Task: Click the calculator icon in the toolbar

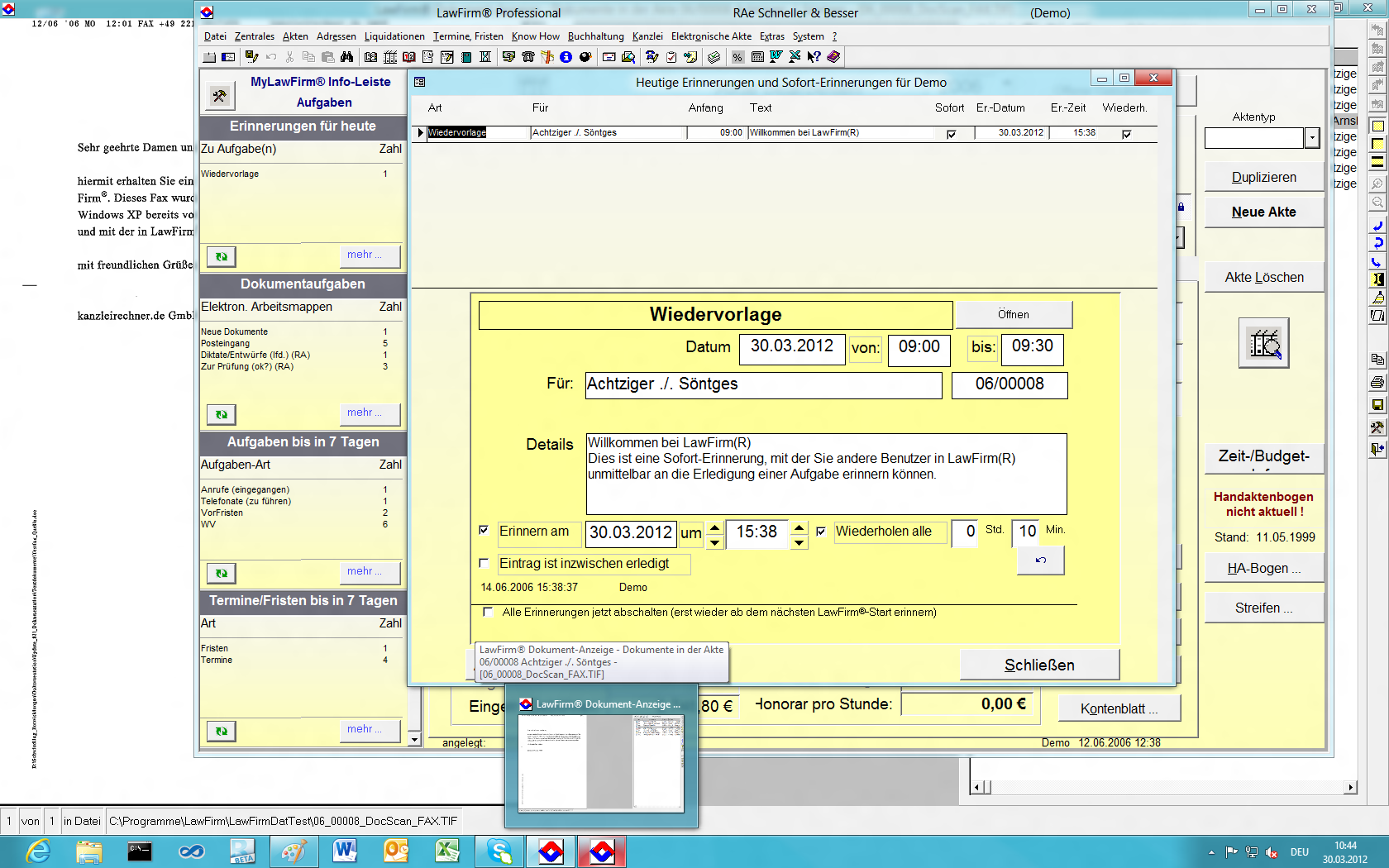Action: (x=757, y=57)
